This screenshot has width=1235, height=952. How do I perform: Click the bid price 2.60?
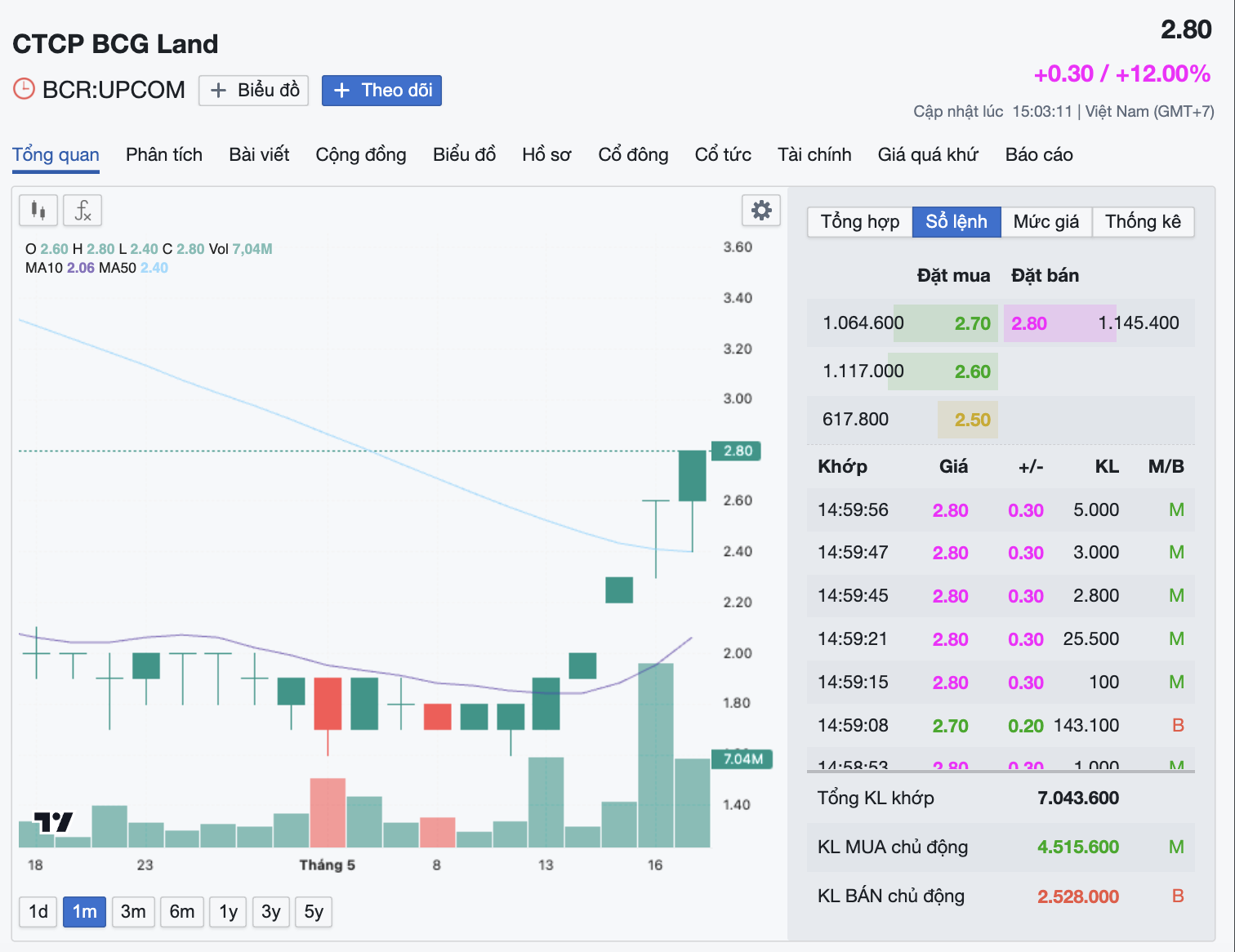[x=972, y=371]
